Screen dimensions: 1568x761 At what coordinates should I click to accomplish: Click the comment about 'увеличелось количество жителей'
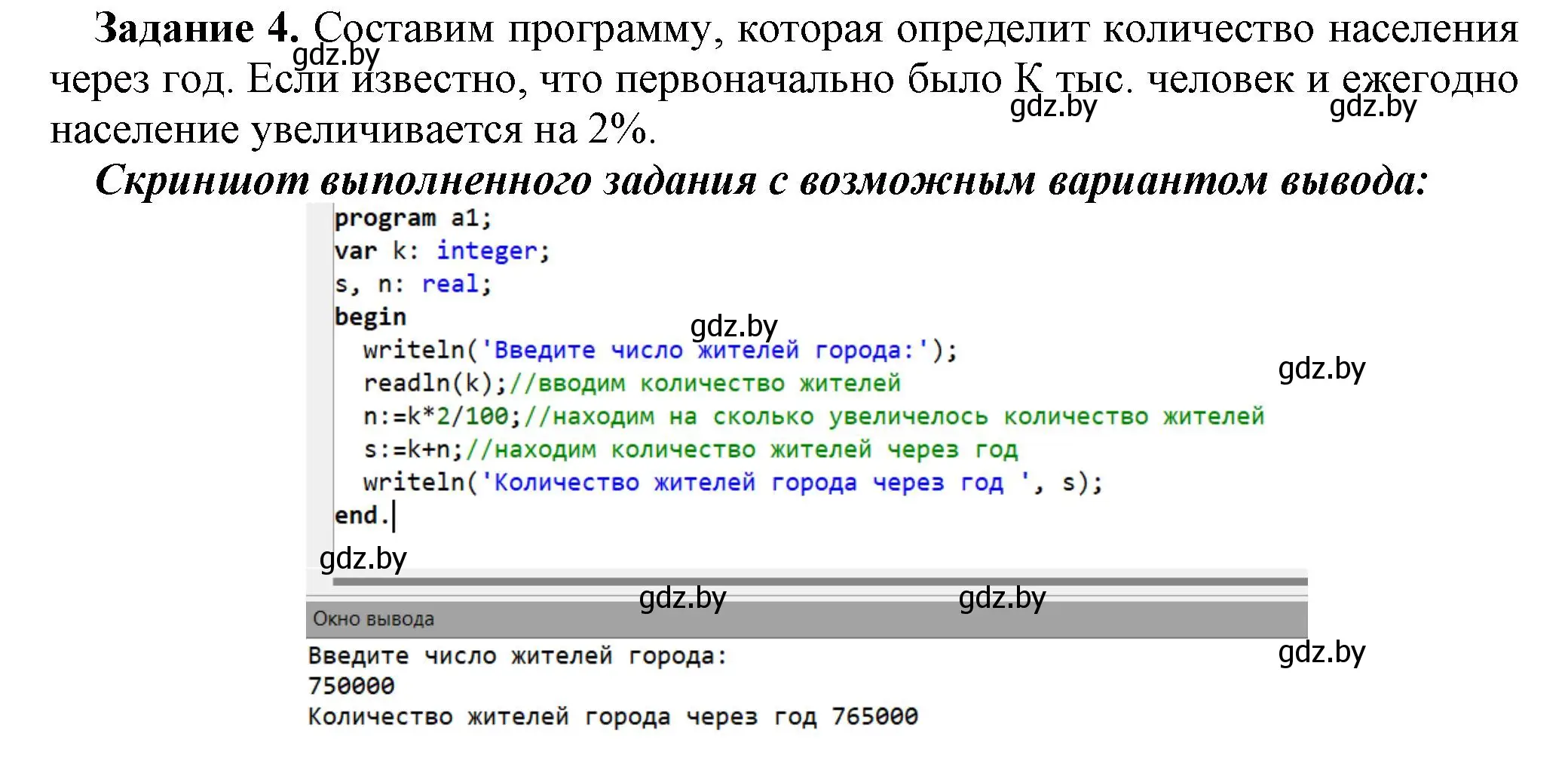[893, 416]
